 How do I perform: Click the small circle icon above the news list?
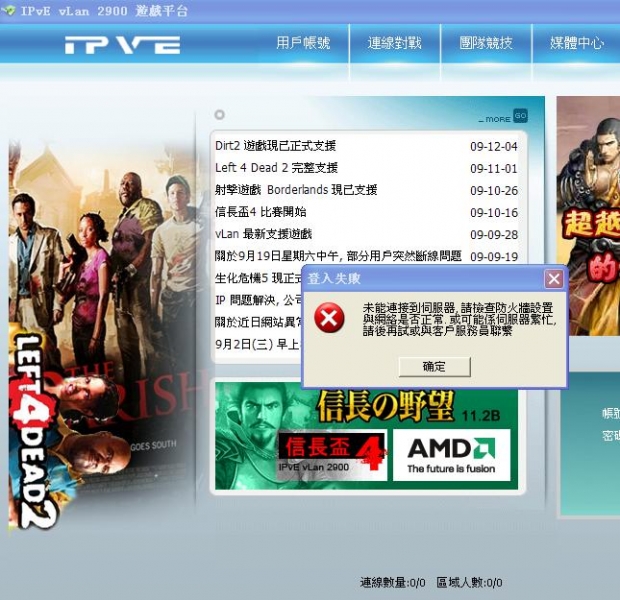pos(219,115)
